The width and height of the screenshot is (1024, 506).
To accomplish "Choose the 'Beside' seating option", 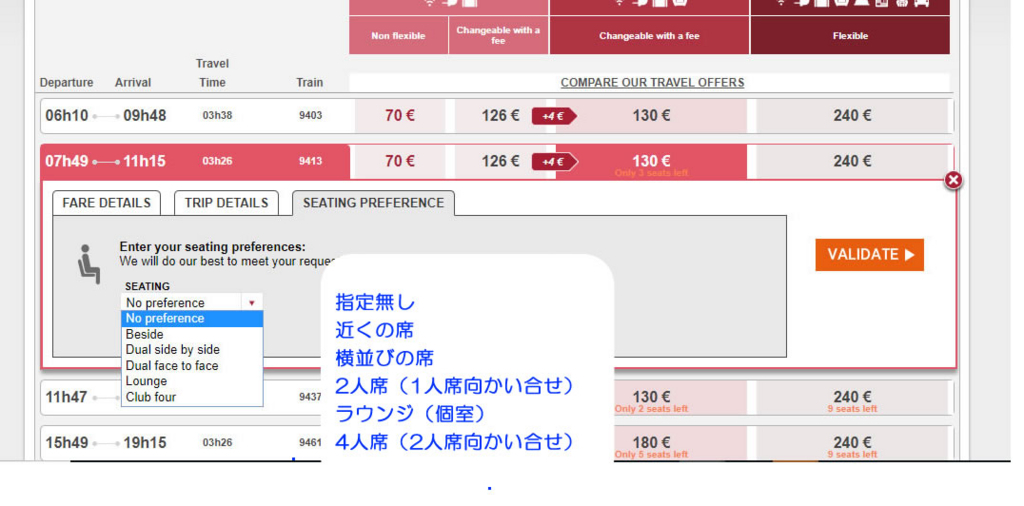I will click(x=192, y=334).
